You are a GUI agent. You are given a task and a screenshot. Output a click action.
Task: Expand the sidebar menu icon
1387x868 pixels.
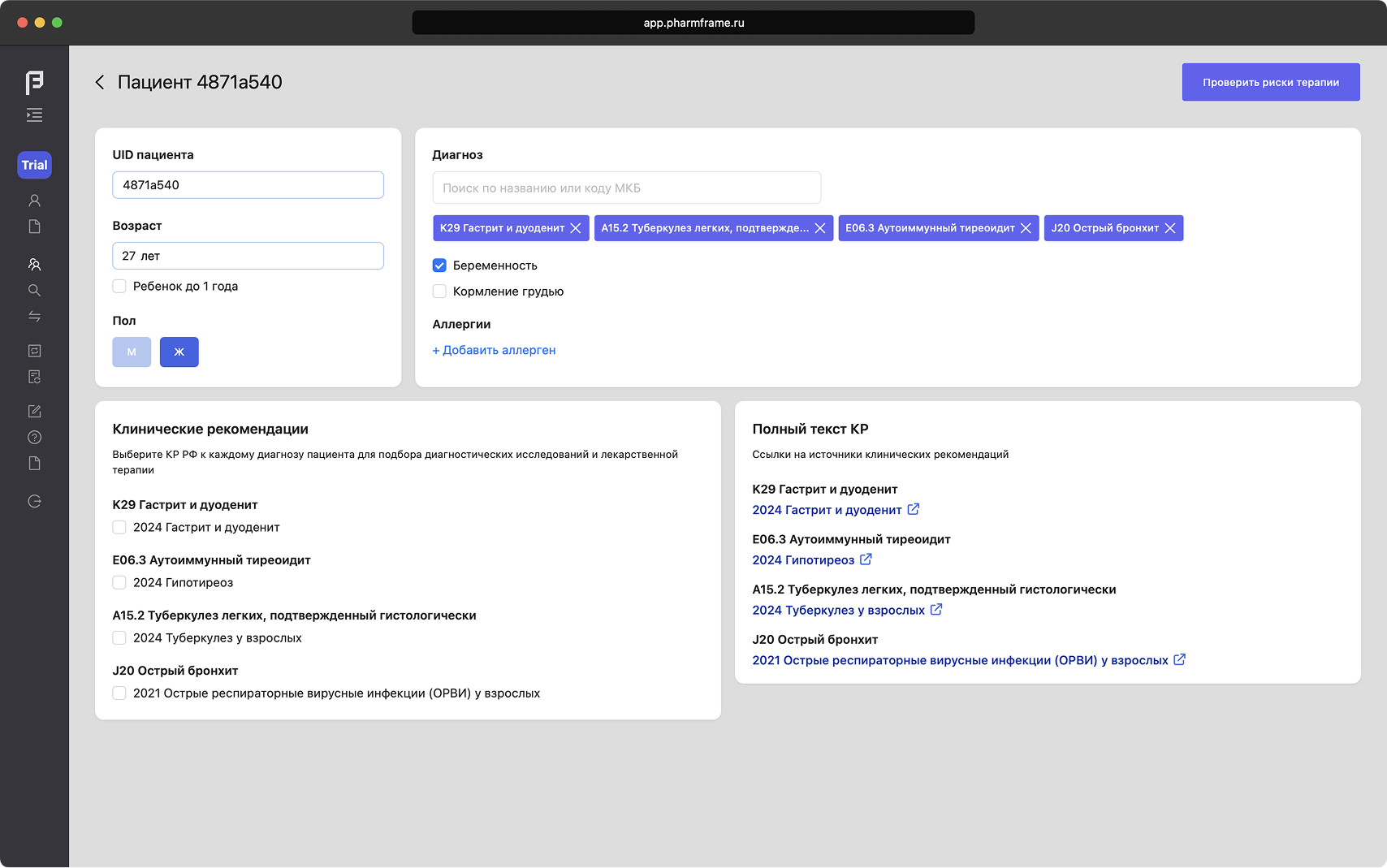tap(34, 115)
